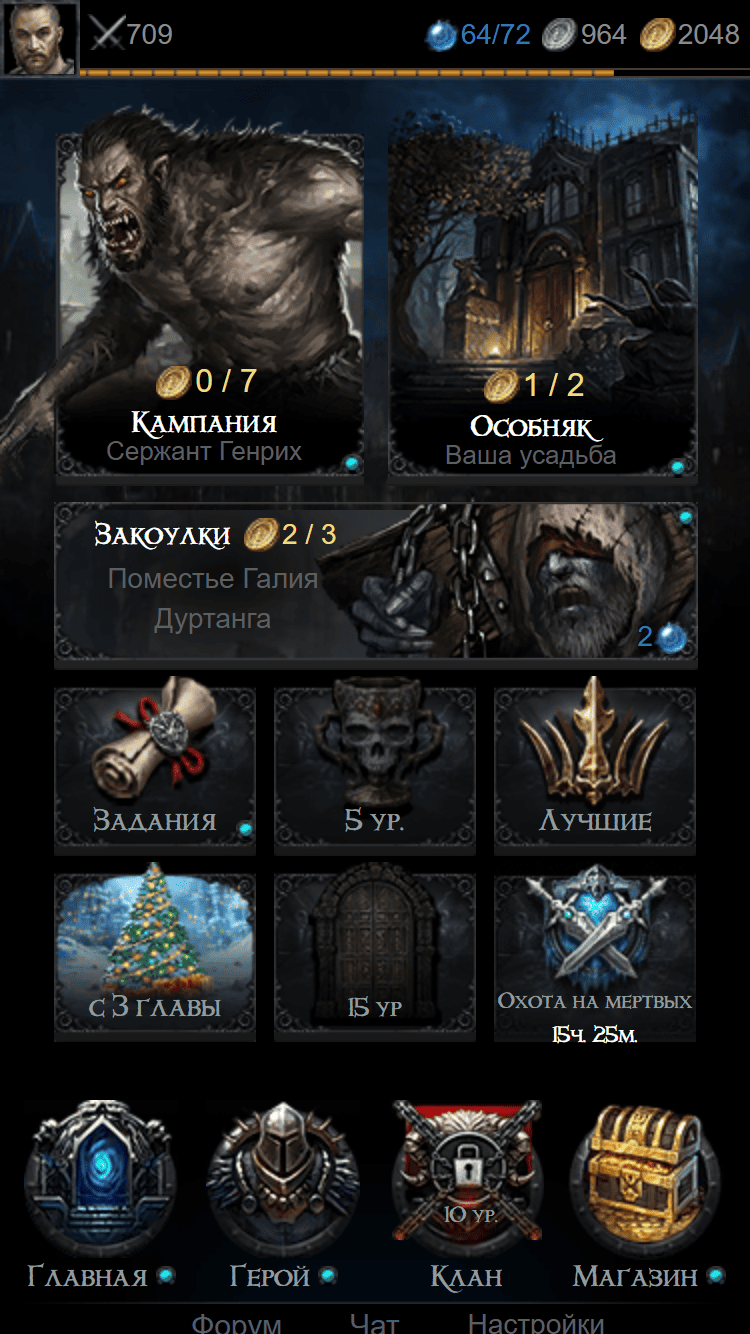Open the Форум link
Screen dimensions: 750x1334
(236, 1324)
